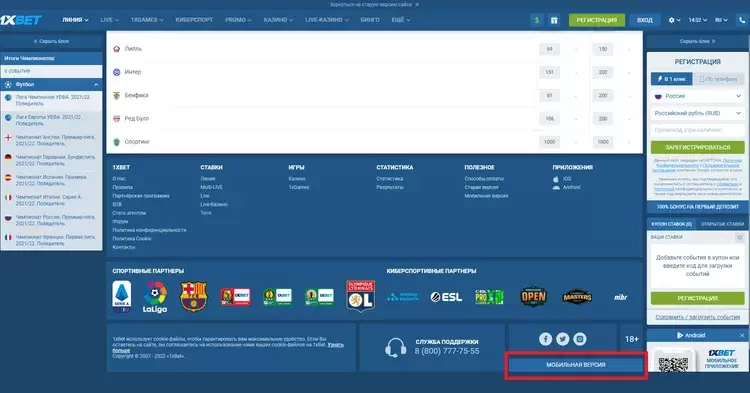Click the Serie A partner logo
The width and height of the screenshot is (750, 393).
coord(121,297)
